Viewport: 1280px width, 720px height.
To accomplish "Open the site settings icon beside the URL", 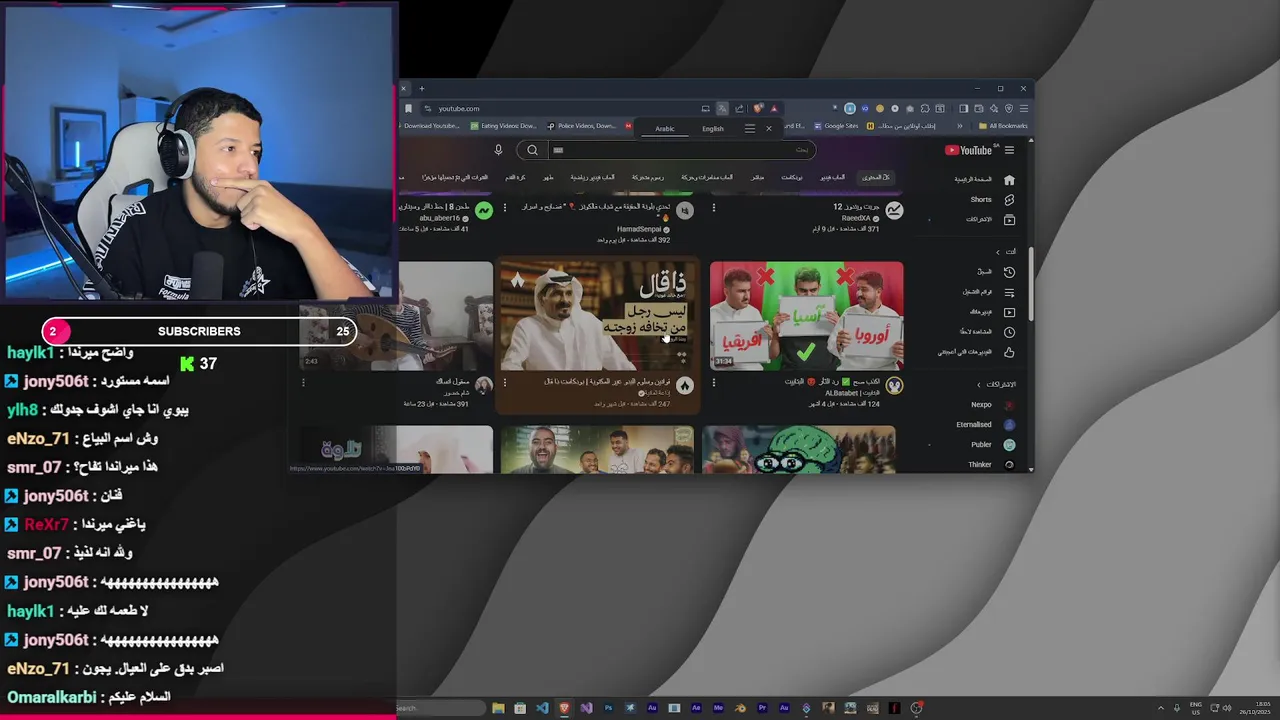I will pos(428,108).
